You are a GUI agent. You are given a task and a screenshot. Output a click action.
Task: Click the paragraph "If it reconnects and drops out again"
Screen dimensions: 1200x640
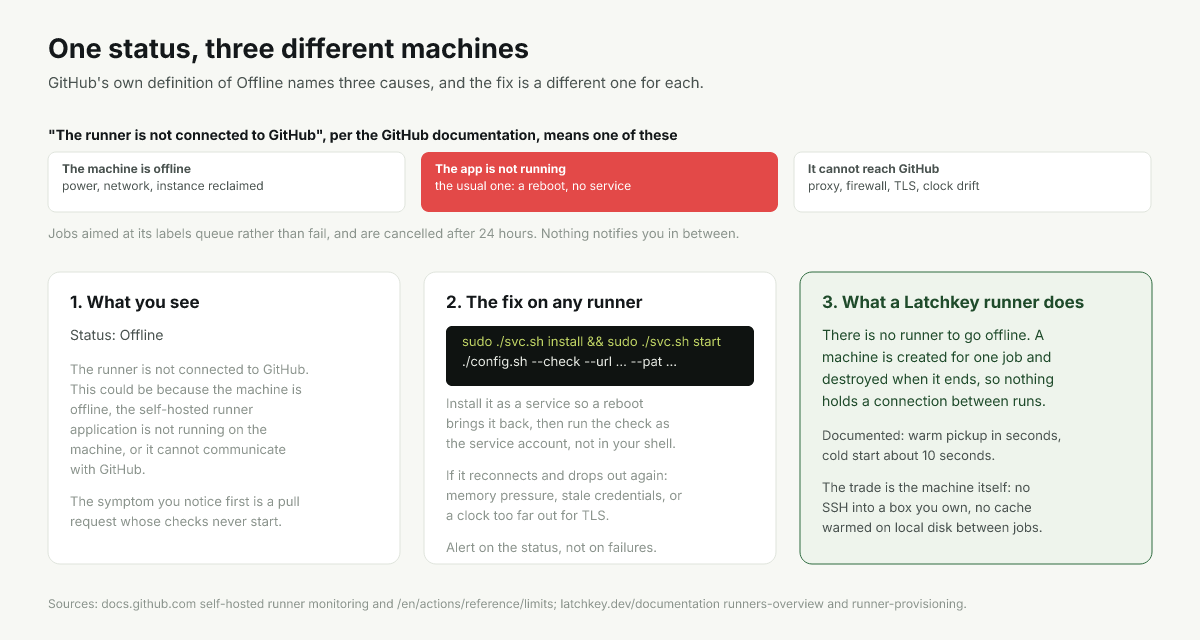(564, 496)
